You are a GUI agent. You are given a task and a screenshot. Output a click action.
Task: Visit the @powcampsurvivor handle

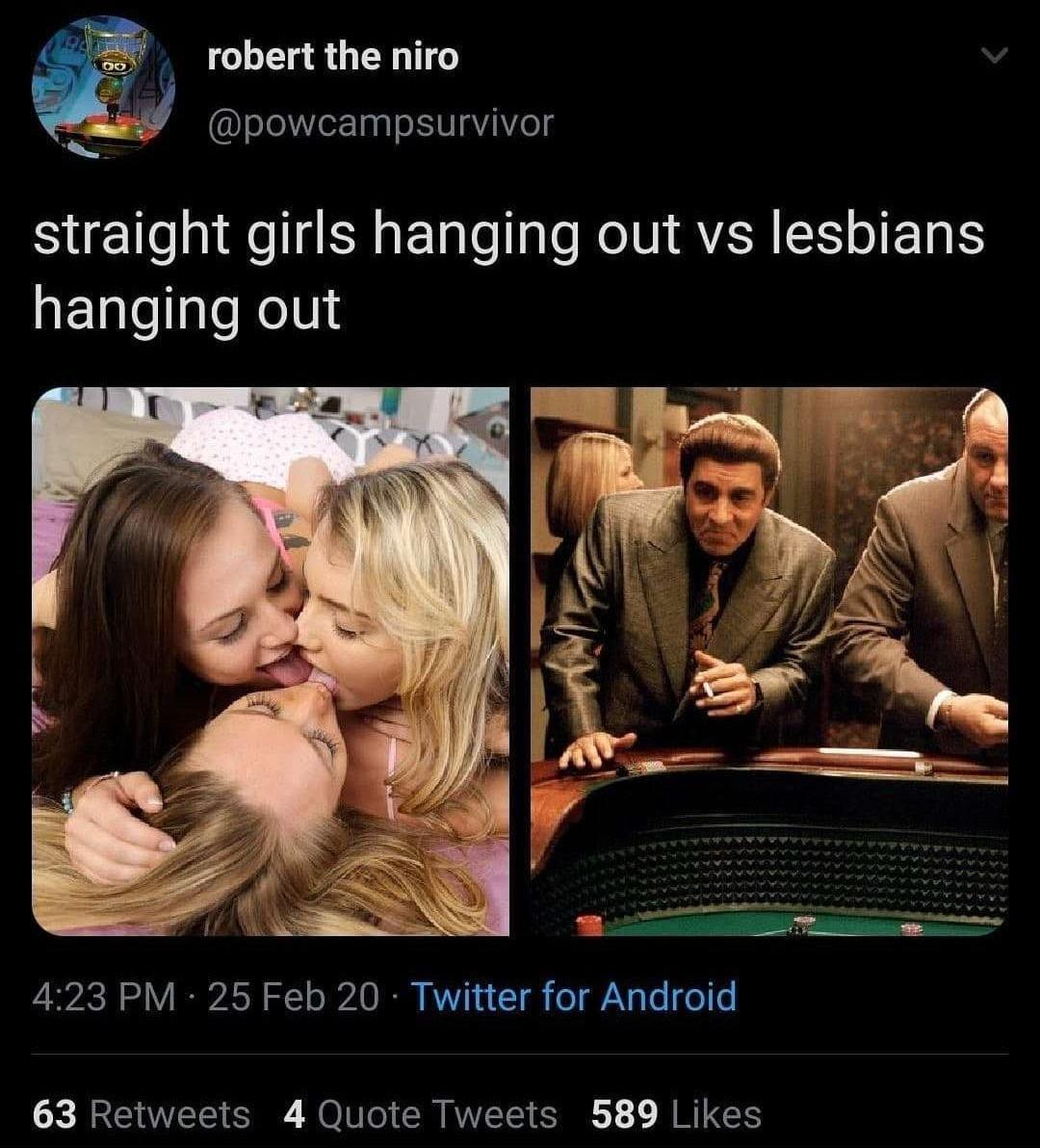pyautogui.click(x=380, y=123)
